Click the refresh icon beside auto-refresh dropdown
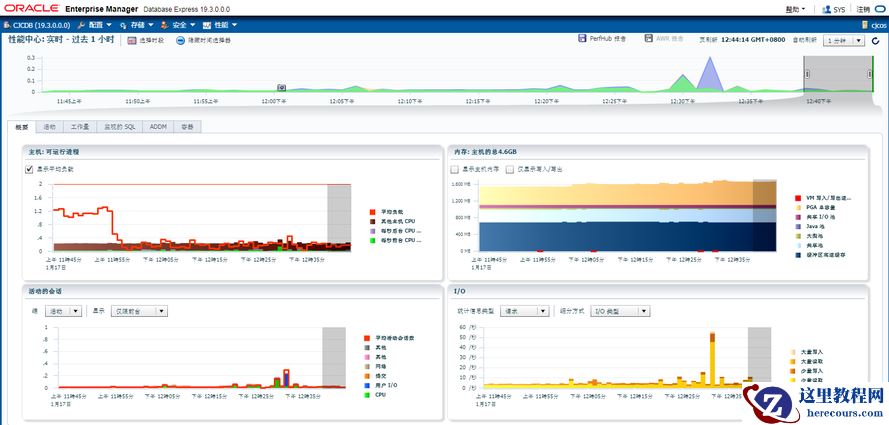 pos(875,40)
